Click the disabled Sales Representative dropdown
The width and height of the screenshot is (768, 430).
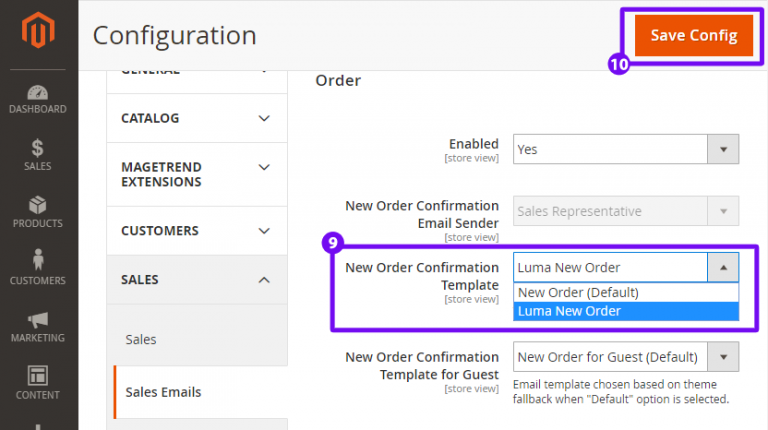[x=626, y=211]
